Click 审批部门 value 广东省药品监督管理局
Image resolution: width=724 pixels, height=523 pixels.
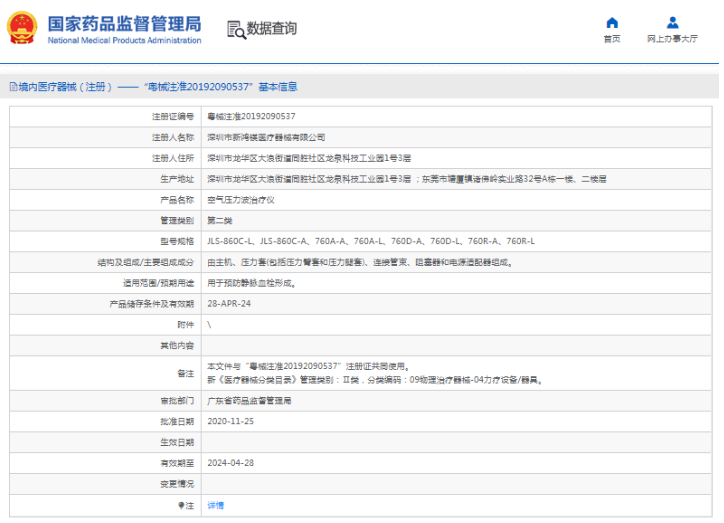pos(249,401)
